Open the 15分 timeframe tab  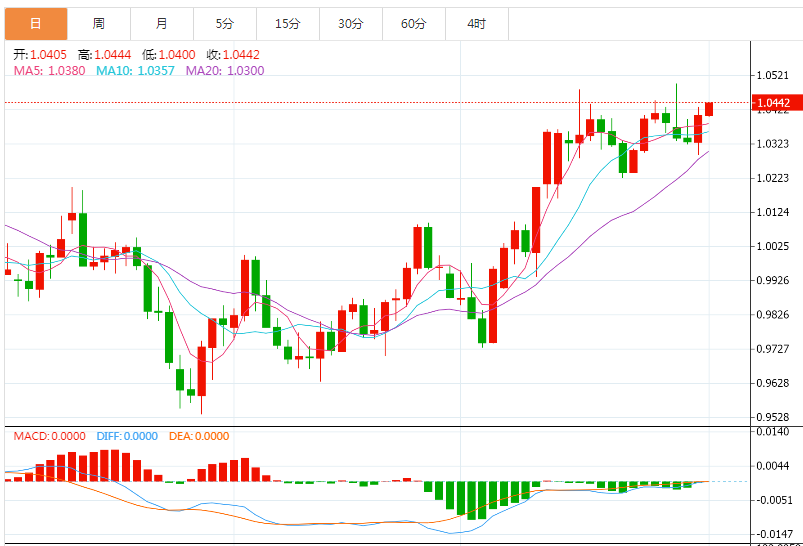click(x=288, y=24)
